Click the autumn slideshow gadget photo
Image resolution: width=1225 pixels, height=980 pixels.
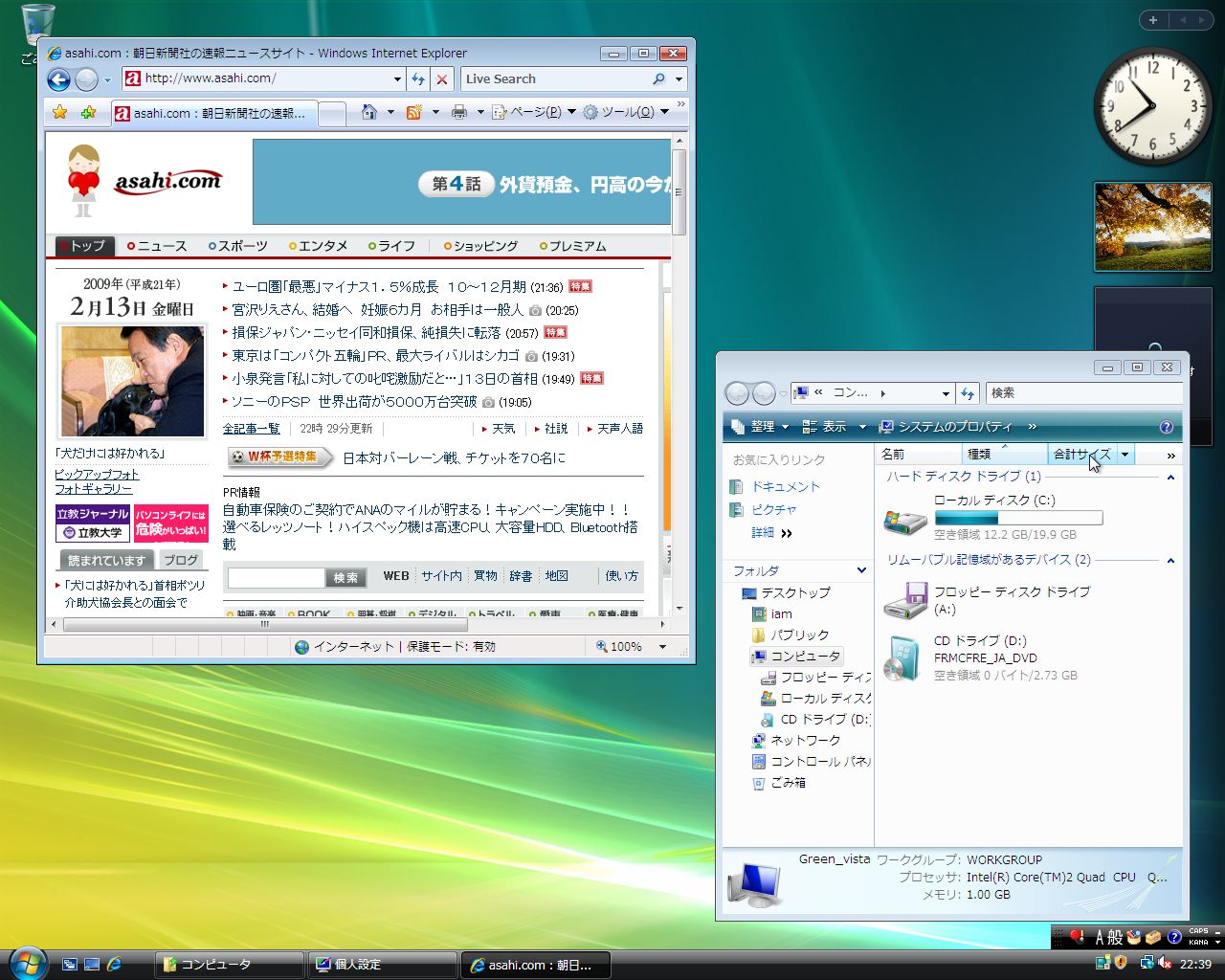[x=1152, y=227]
